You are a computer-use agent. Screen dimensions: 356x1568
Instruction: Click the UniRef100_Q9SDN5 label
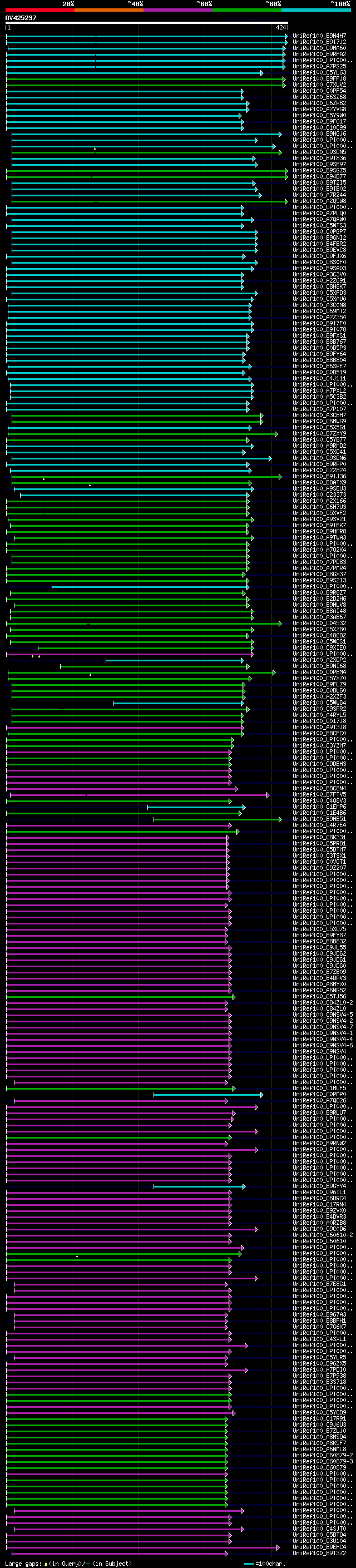click(x=319, y=152)
